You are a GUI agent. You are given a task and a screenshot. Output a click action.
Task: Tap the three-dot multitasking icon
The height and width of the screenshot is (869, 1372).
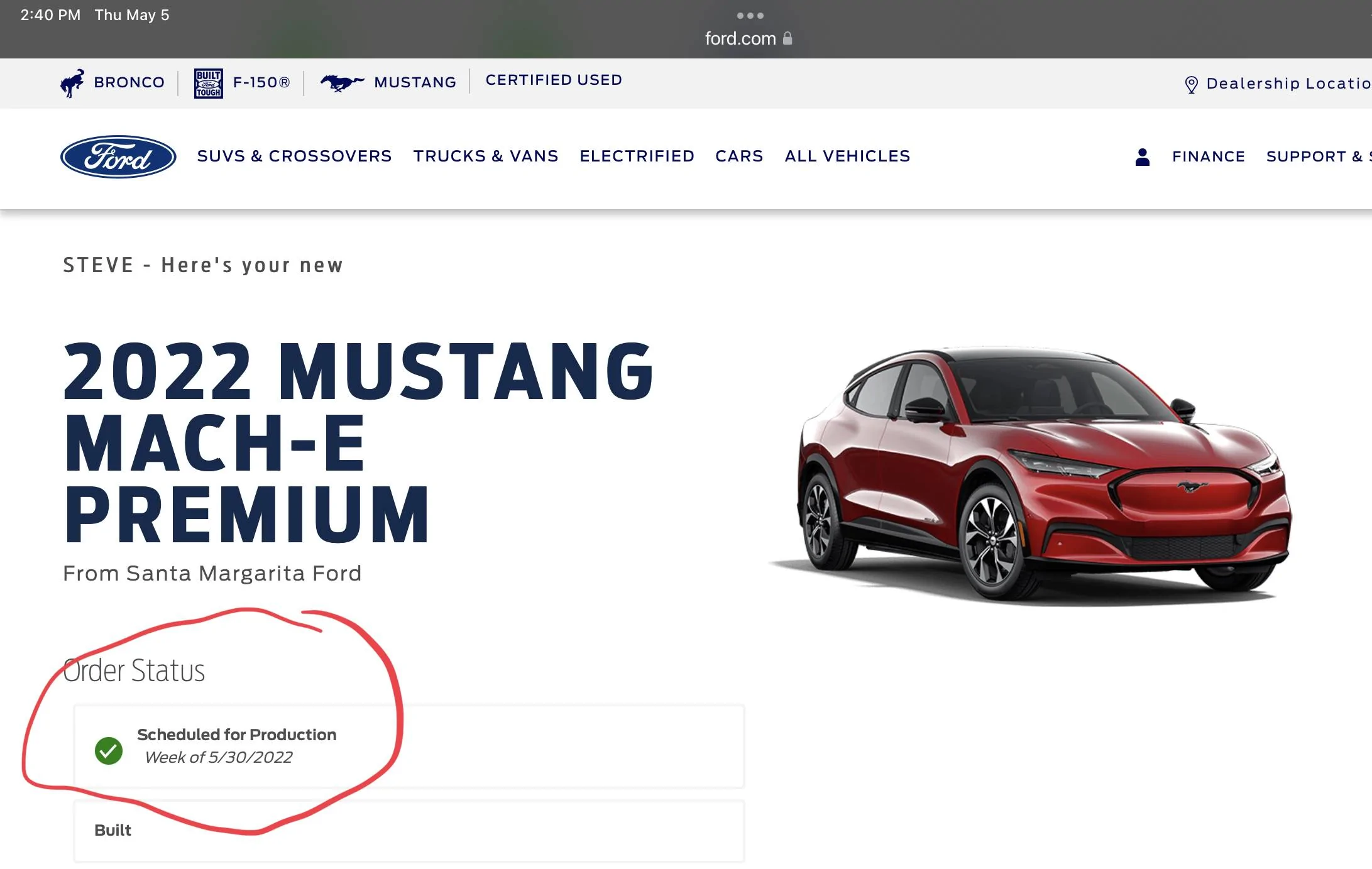click(750, 15)
